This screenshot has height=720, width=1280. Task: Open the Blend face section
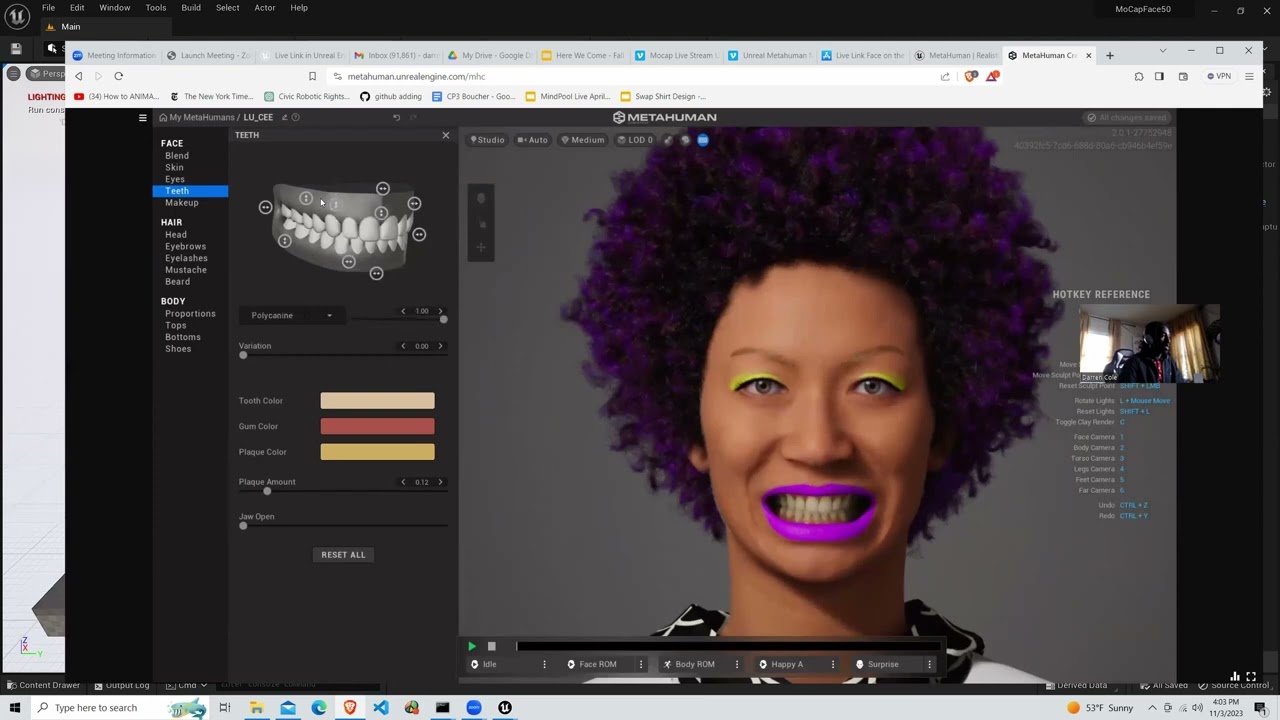coord(177,156)
